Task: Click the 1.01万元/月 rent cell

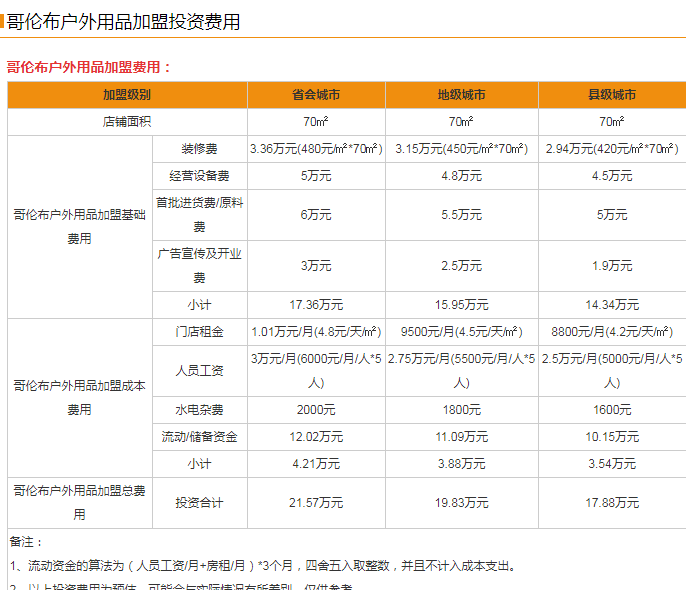Action: pyautogui.click(x=316, y=332)
